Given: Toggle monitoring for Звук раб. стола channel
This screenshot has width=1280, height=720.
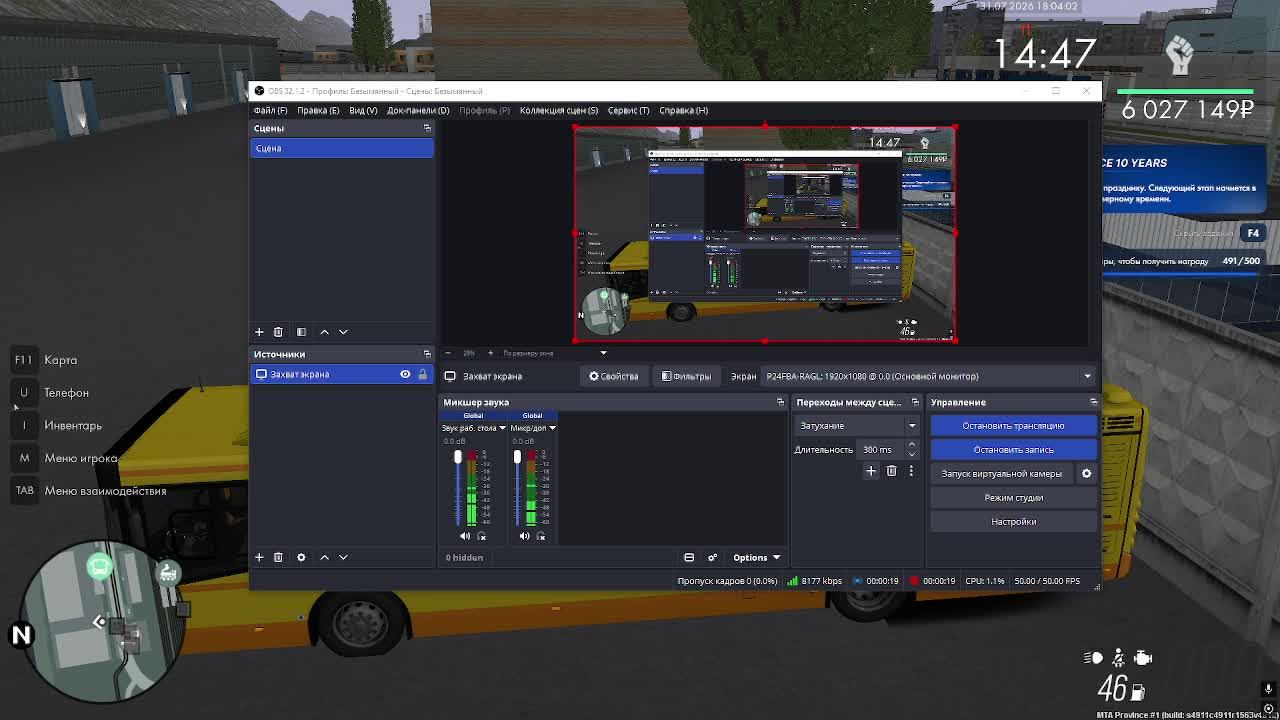Looking at the screenshot, I should [482, 536].
